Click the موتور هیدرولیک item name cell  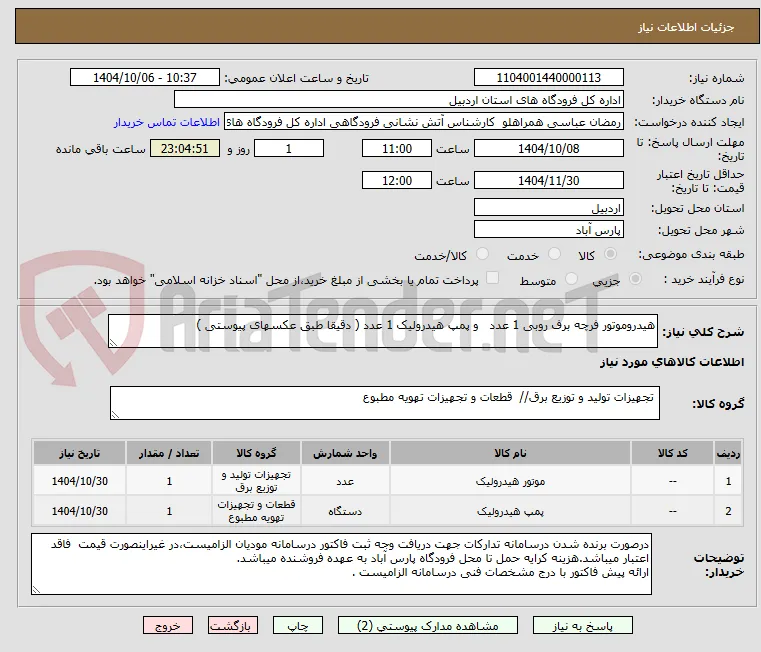[510, 481]
